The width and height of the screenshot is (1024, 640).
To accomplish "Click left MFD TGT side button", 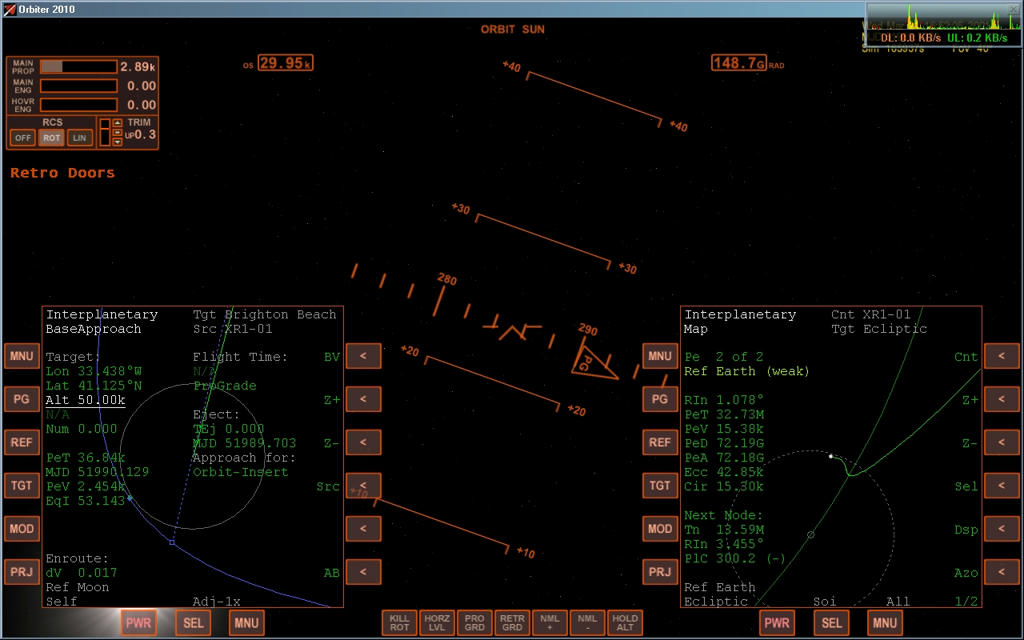I will point(22,485).
